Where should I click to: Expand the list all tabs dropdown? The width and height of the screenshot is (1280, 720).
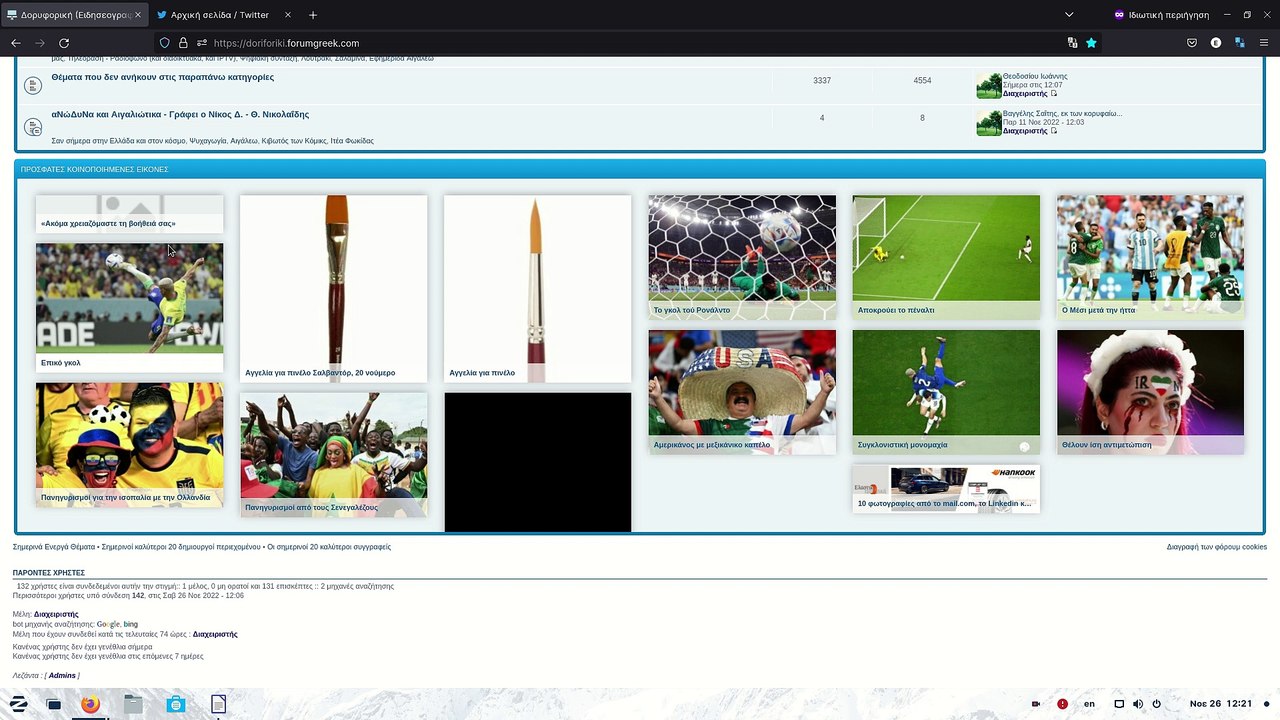(1069, 15)
